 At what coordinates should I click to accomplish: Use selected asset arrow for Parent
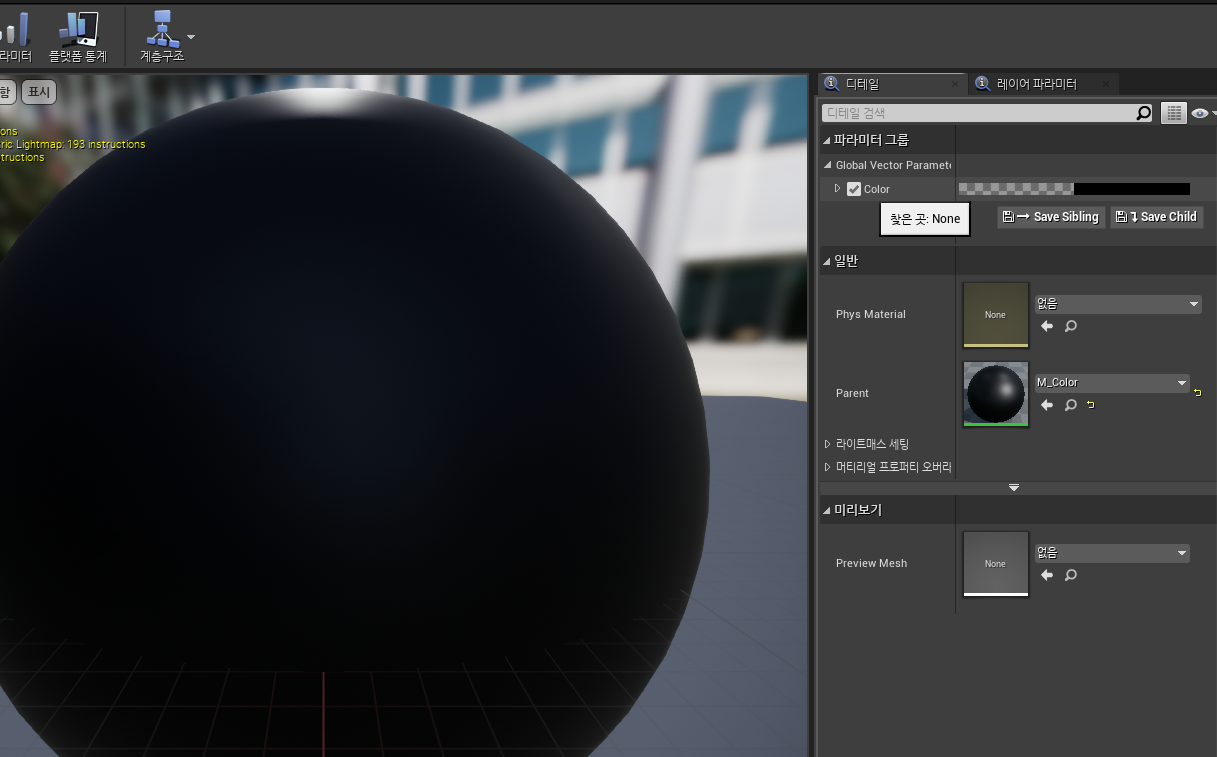point(1047,405)
